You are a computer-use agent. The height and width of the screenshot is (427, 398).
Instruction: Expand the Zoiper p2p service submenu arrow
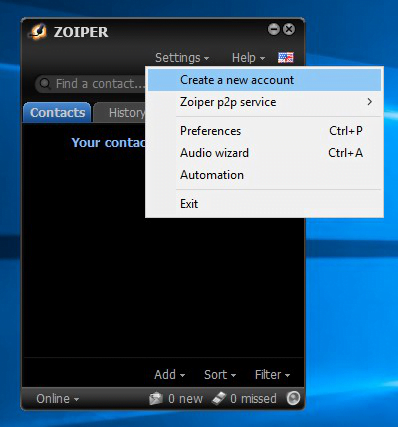(369, 102)
